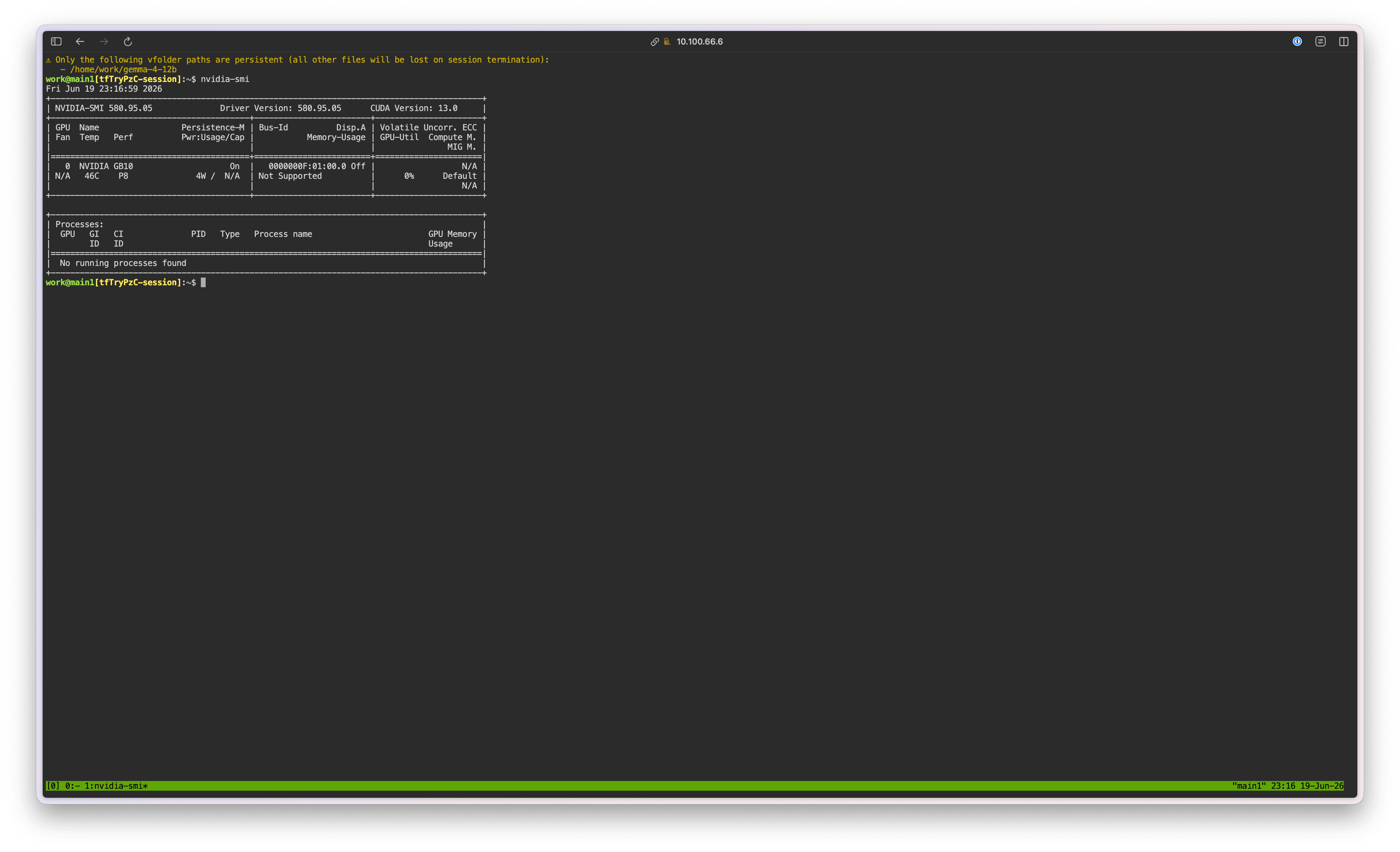Click CUDA Version: 13.0 text
Viewport: 1400px width, 852px height.
click(x=414, y=108)
